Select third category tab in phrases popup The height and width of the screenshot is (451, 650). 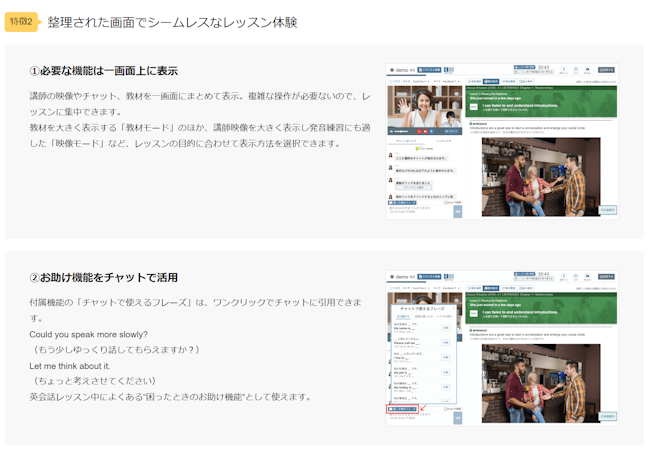(x=444, y=316)
